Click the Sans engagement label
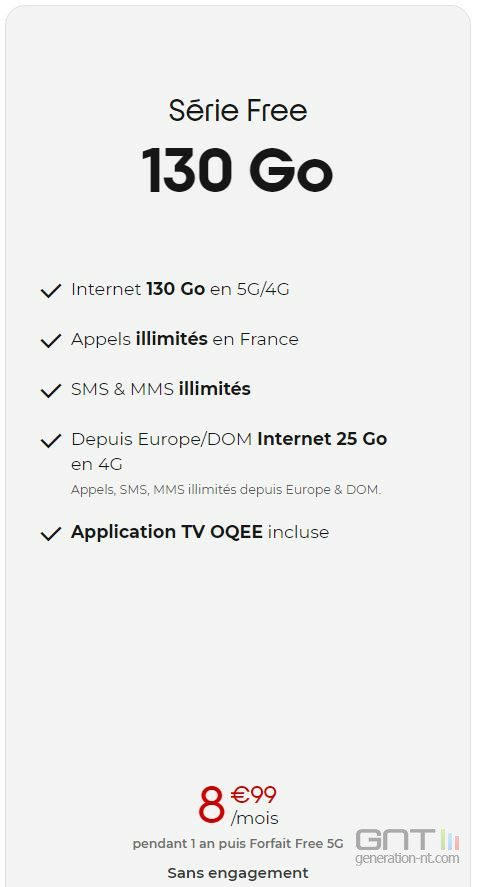 click(x=238, y=873)
